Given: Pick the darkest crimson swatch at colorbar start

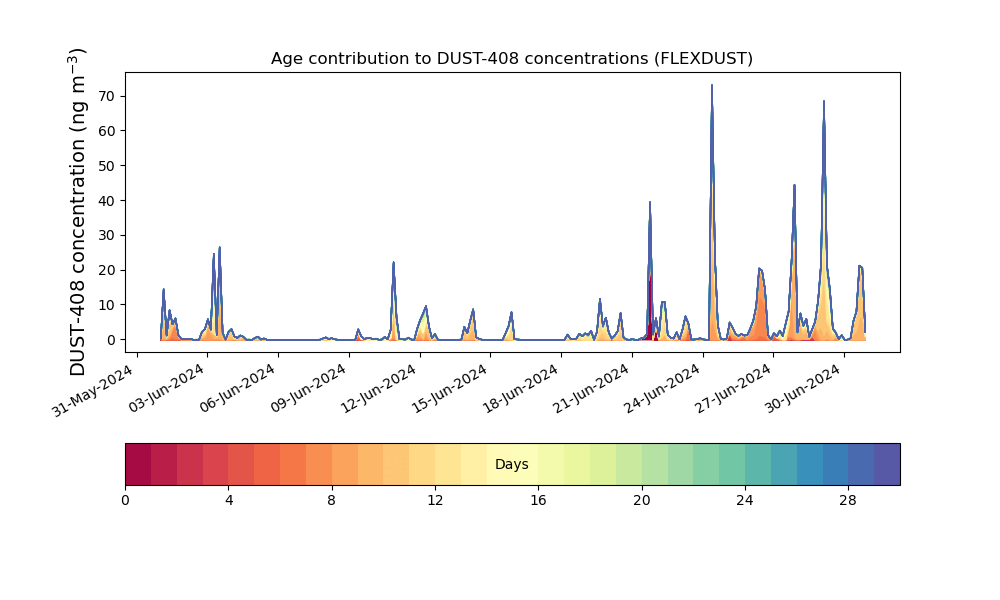Looking at the screenshot, I should click(138, 464).
